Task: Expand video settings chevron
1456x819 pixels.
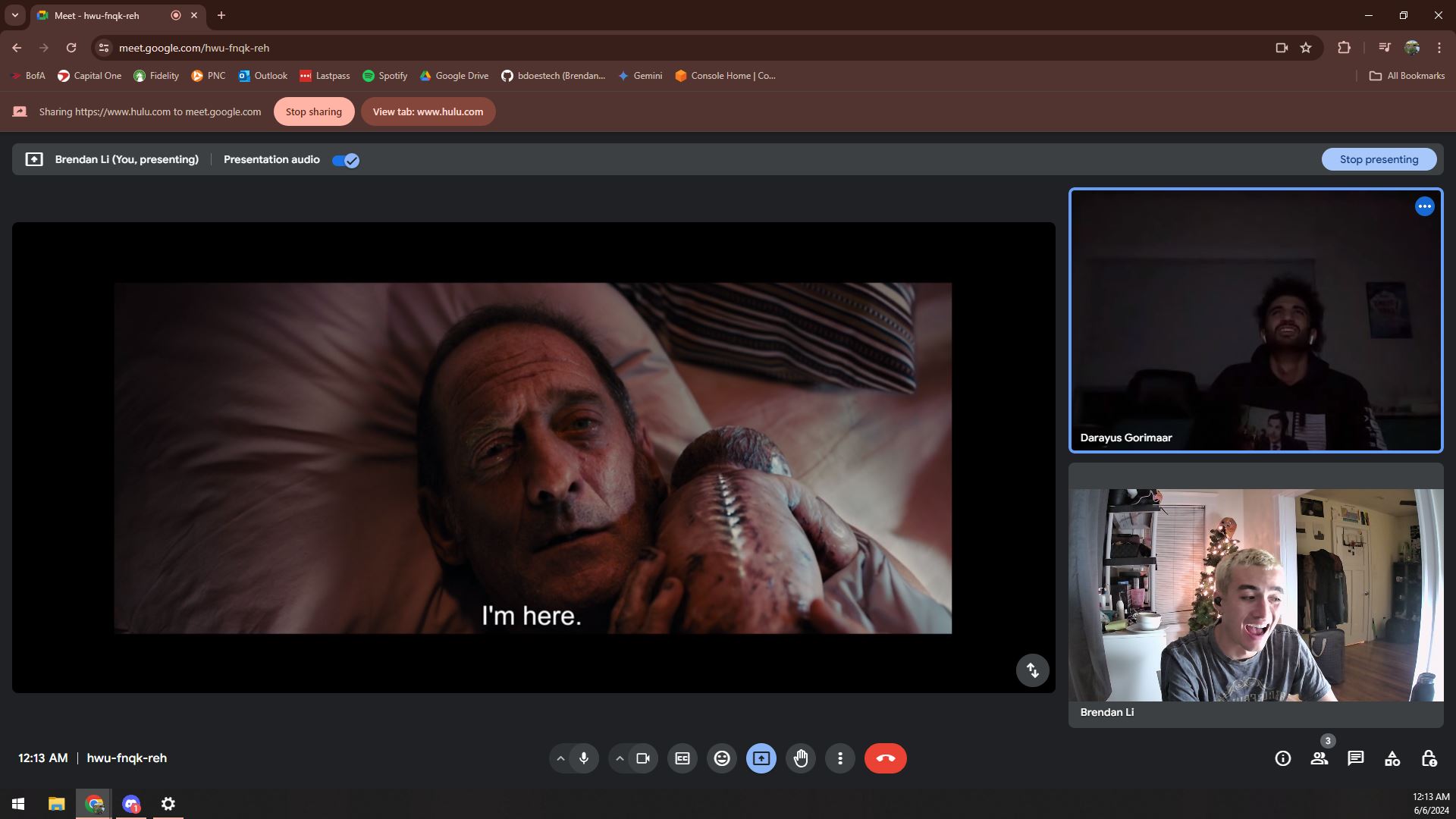Action: tap(620, 758)
